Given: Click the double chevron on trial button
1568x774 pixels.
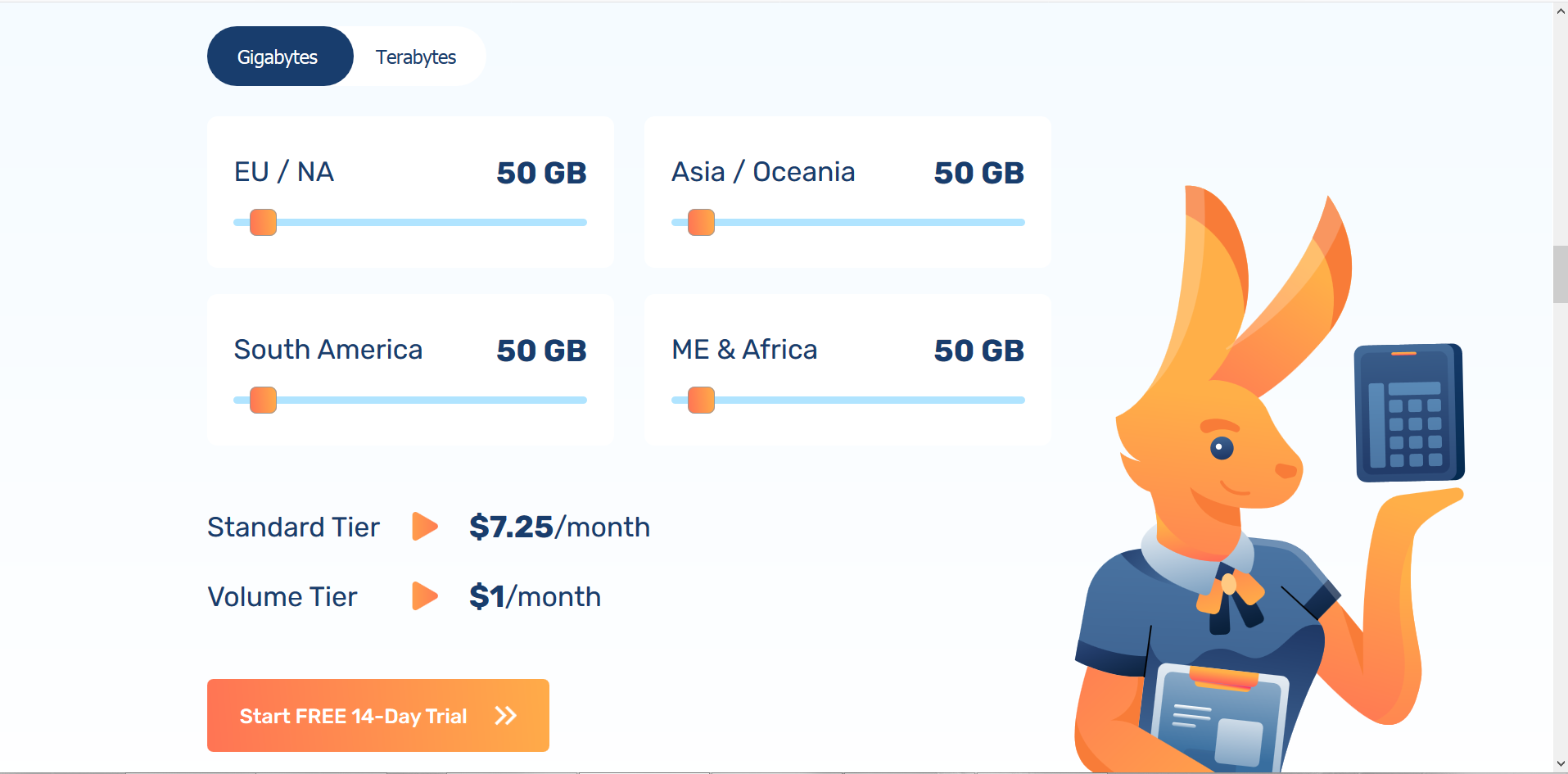Looking at the screenshot, I should tap(506, 716).
